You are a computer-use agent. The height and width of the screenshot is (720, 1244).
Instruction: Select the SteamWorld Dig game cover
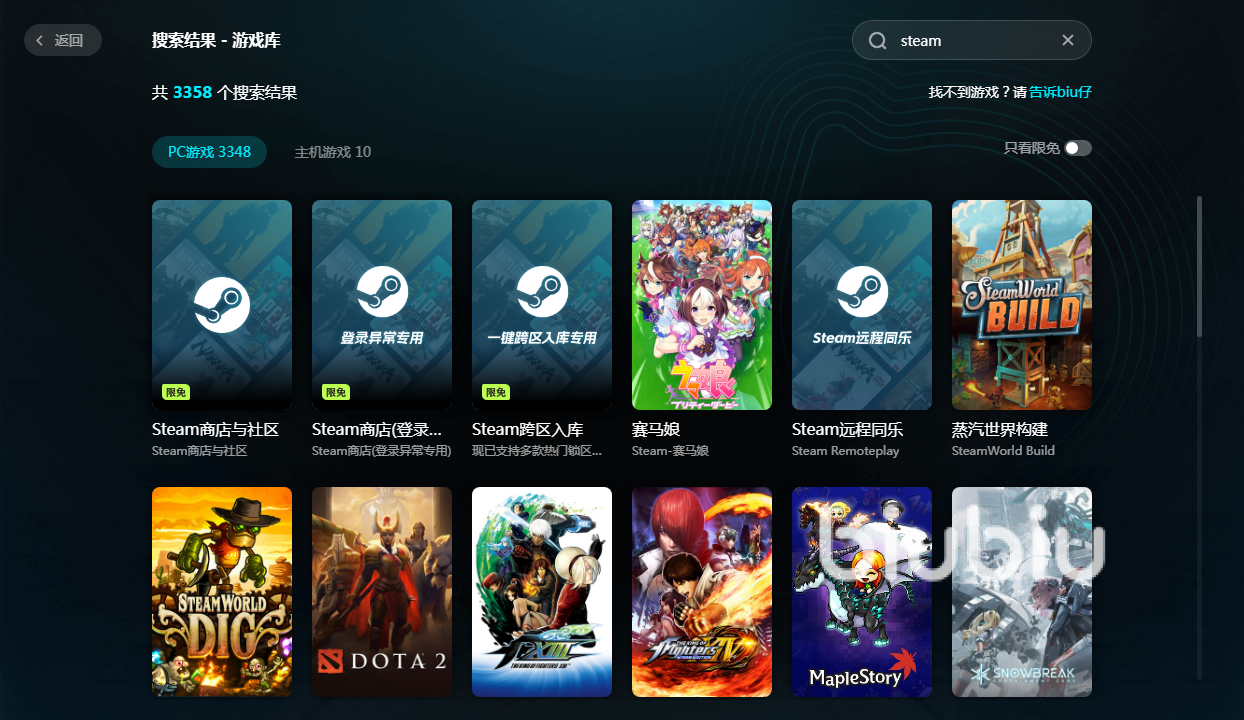click(x=222, y=592)
